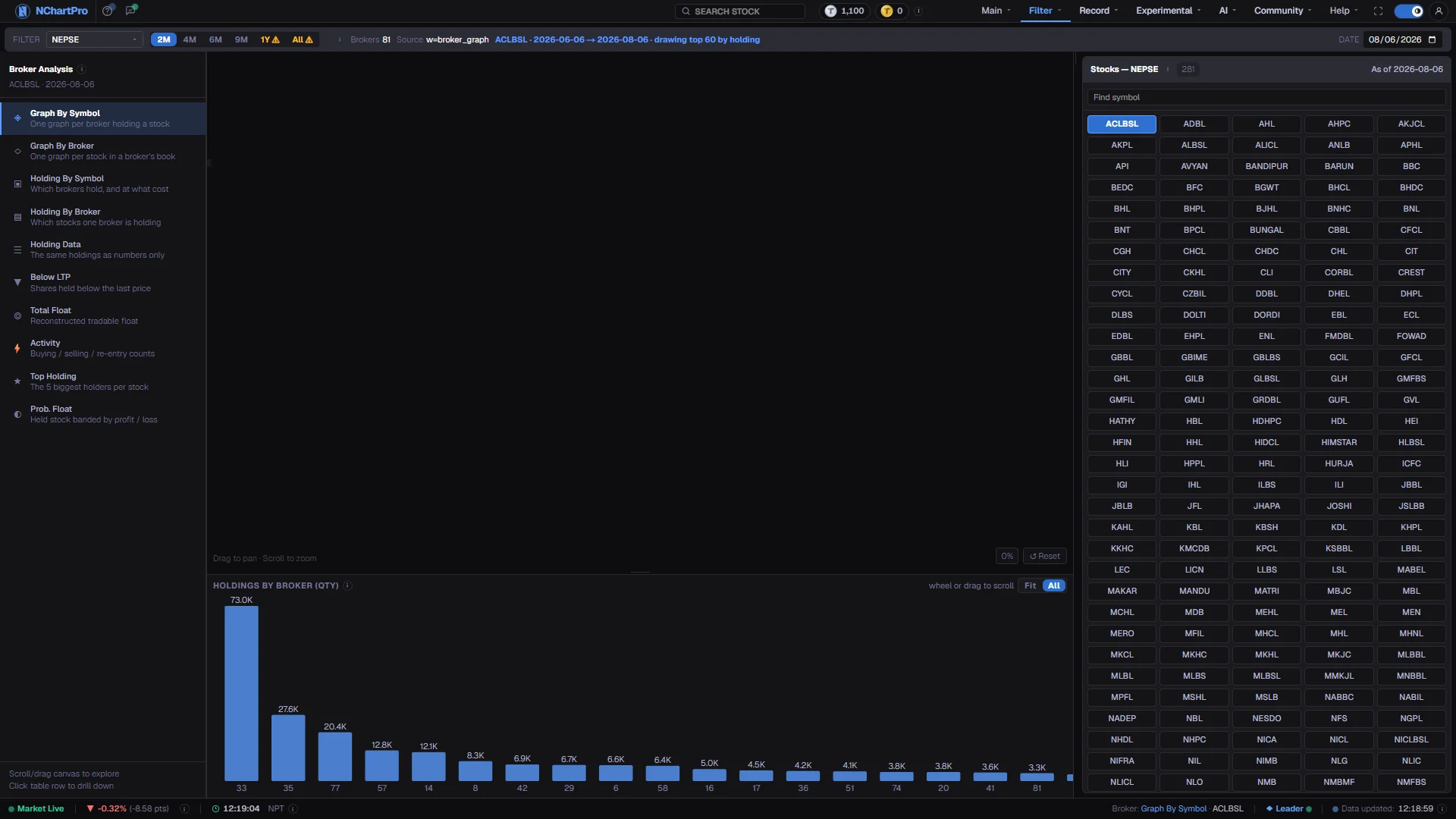Screen dimensions: 1456x819
Task: Open Prob. Float view
Action: (x=103, y=414)
